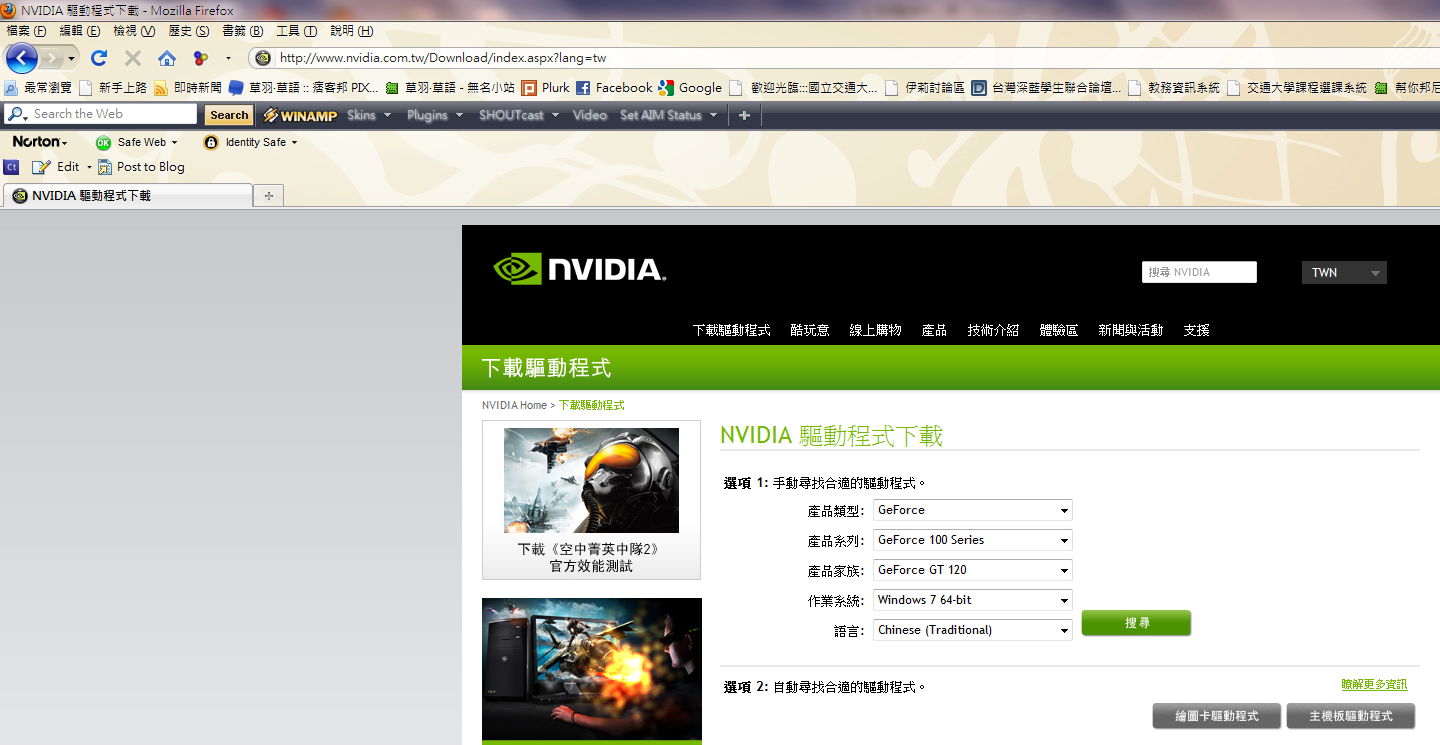Open the Plurk bookmark
Screen dimensions: 1440x745
pyautogui.click(x=546, y=88)
